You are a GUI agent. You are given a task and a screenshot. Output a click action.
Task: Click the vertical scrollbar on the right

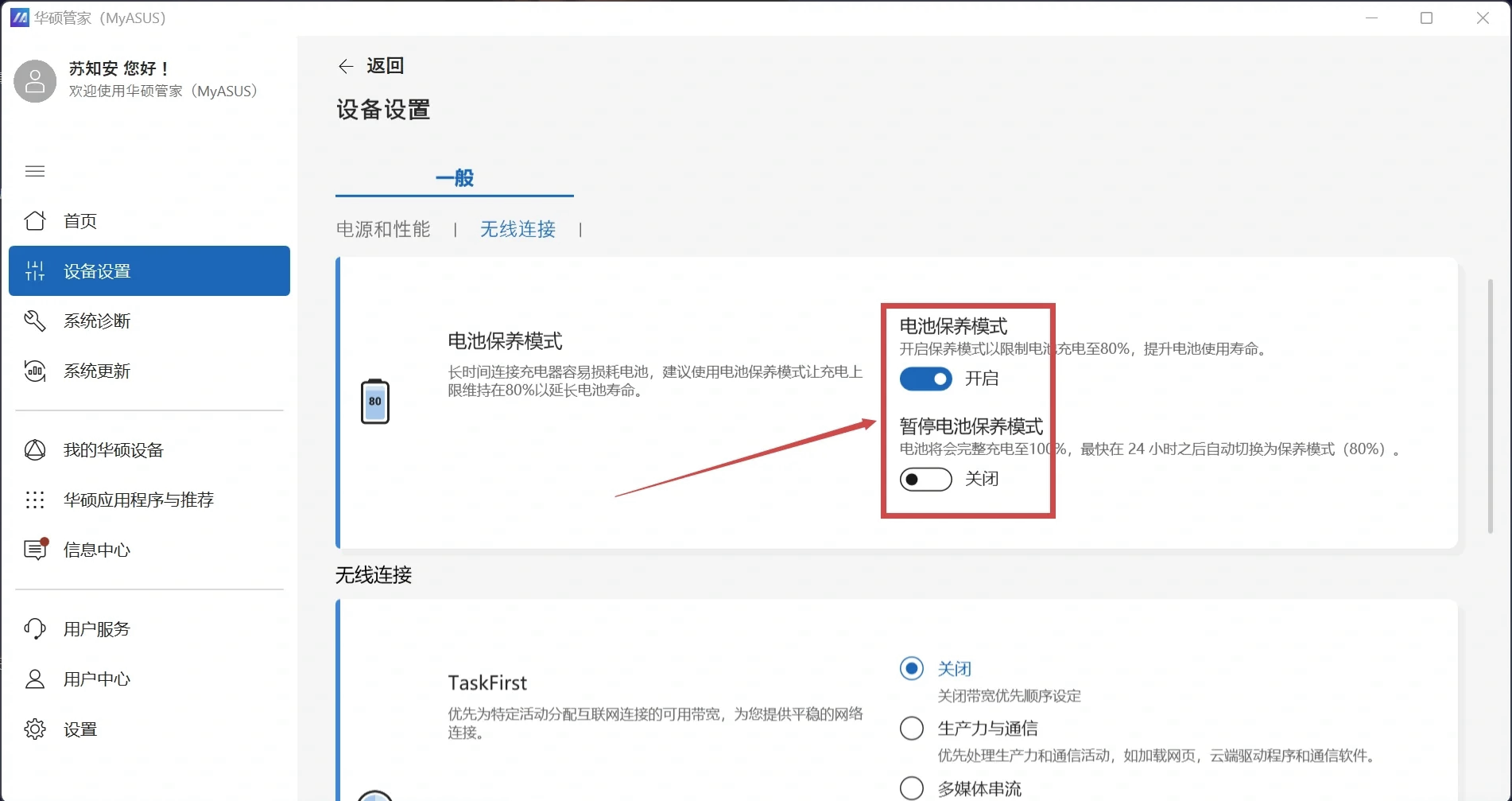pyautogui.click(x=1490, y=406)
